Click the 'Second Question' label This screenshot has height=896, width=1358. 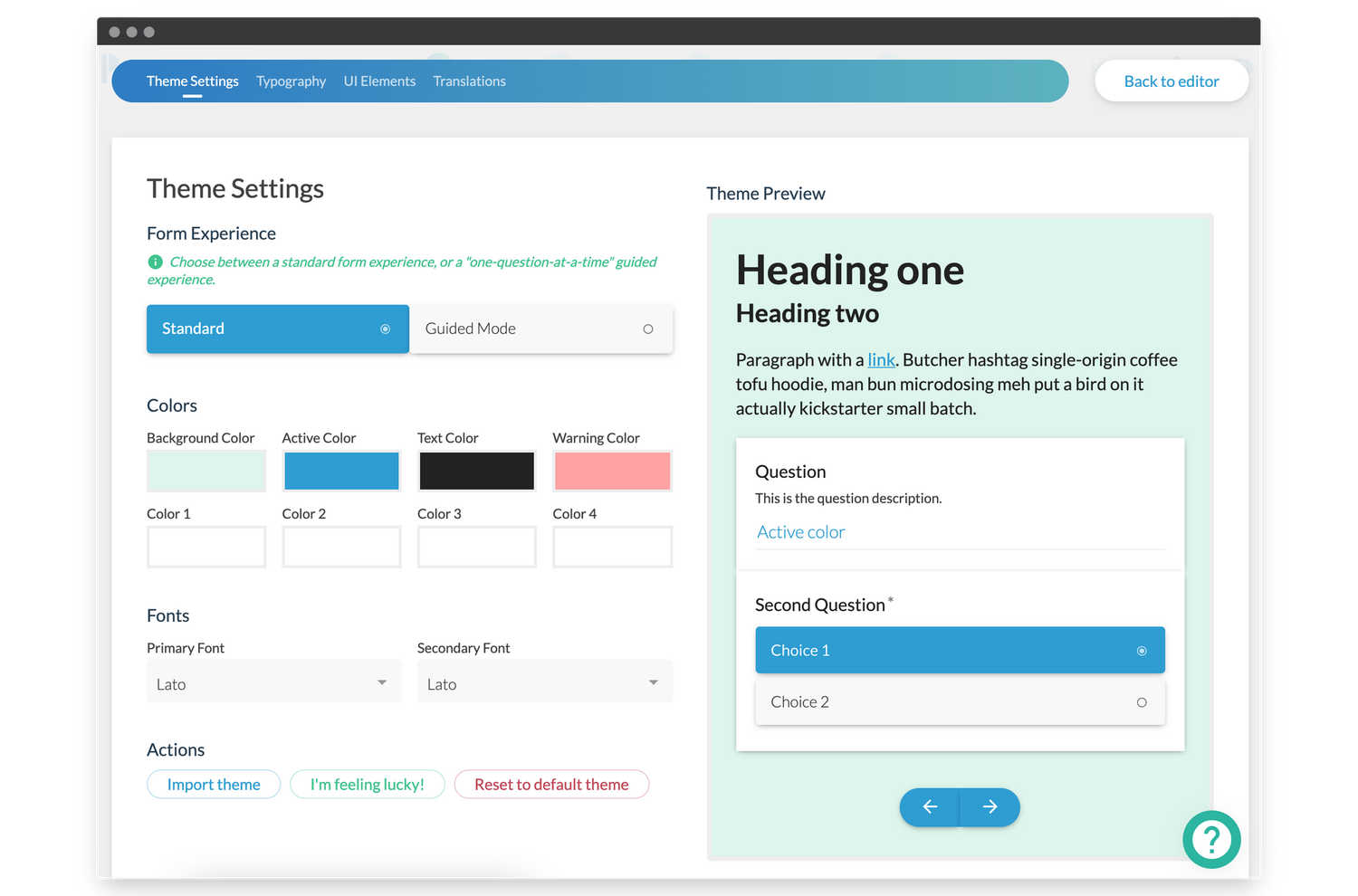[x=820, y=605]
